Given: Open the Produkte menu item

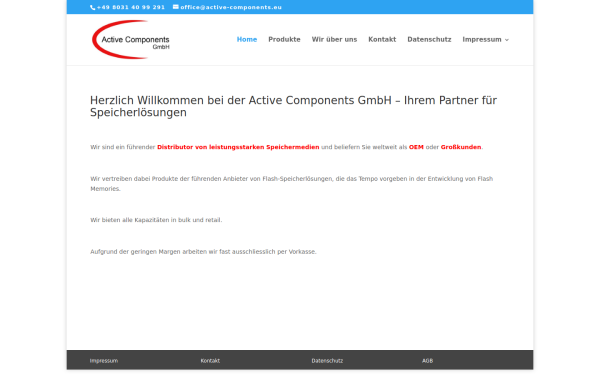Looking at the screenshot, I should tap(284, 39).
